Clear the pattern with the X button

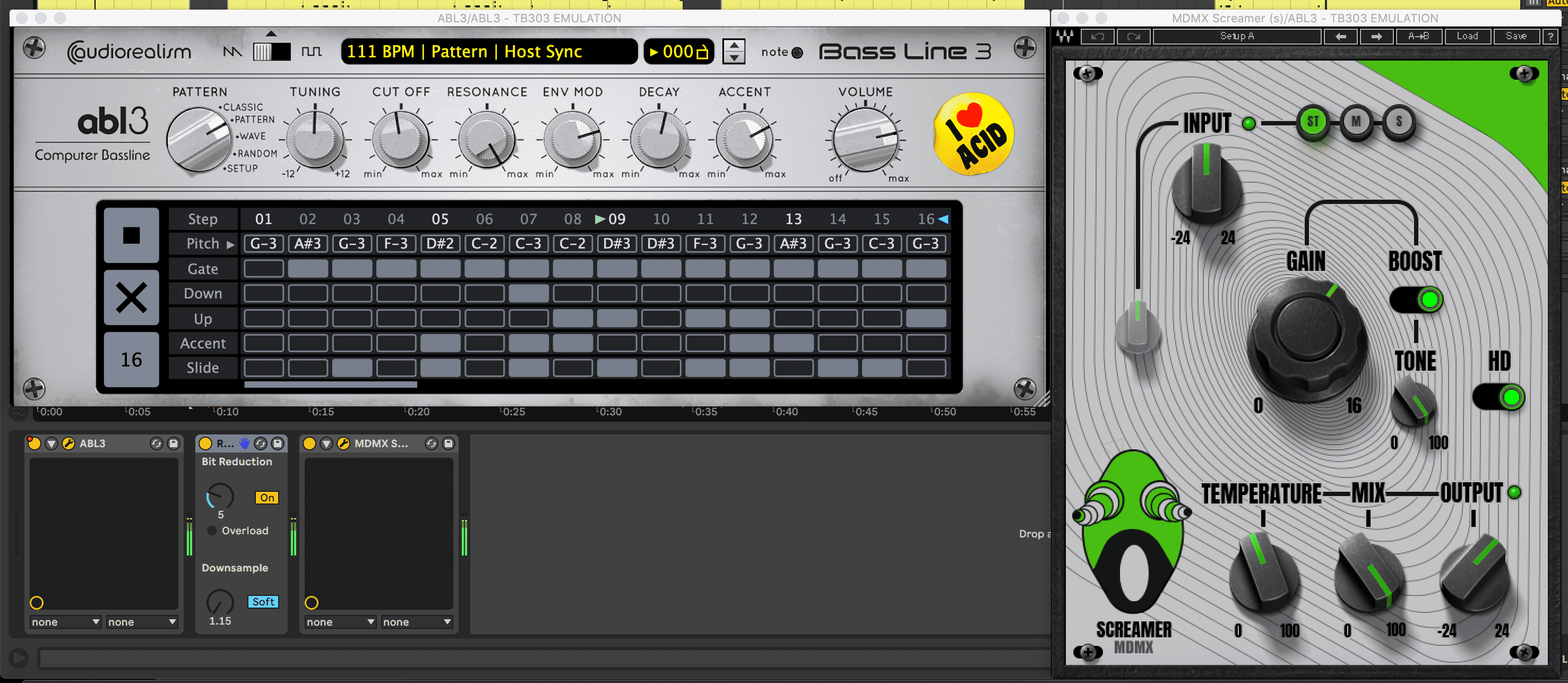pos(132,297)
